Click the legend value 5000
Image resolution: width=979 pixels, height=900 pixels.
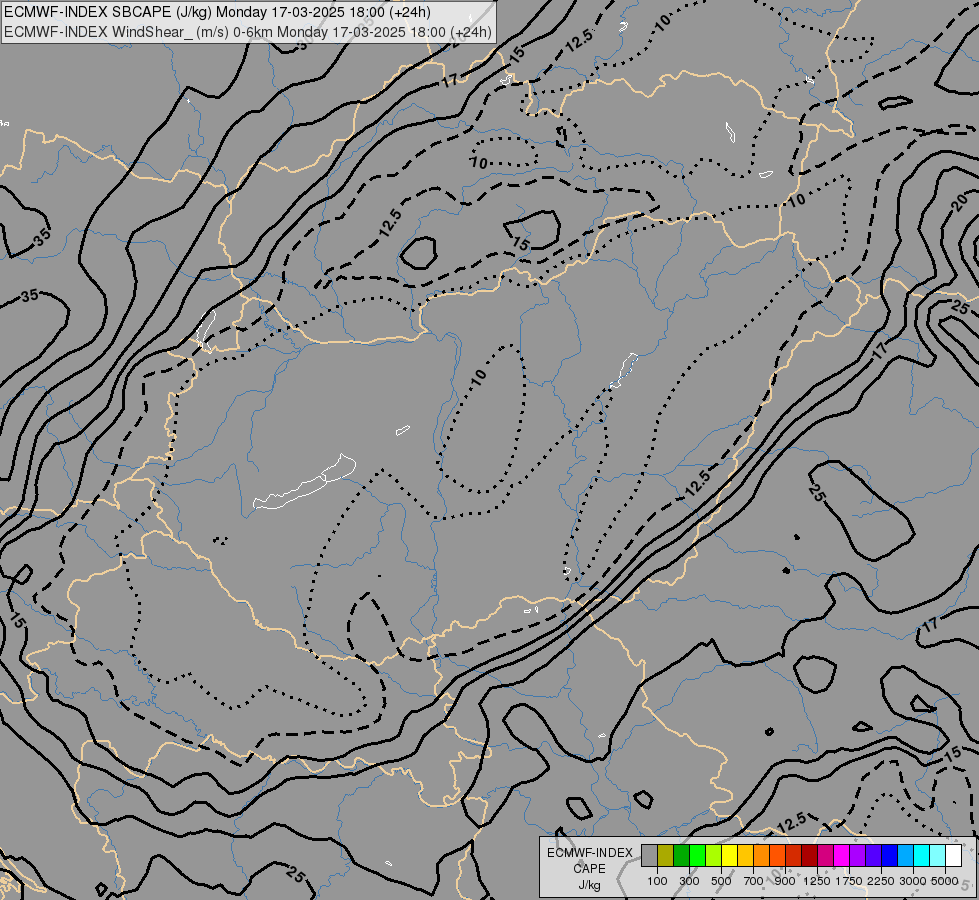click(x=945, y=881)
